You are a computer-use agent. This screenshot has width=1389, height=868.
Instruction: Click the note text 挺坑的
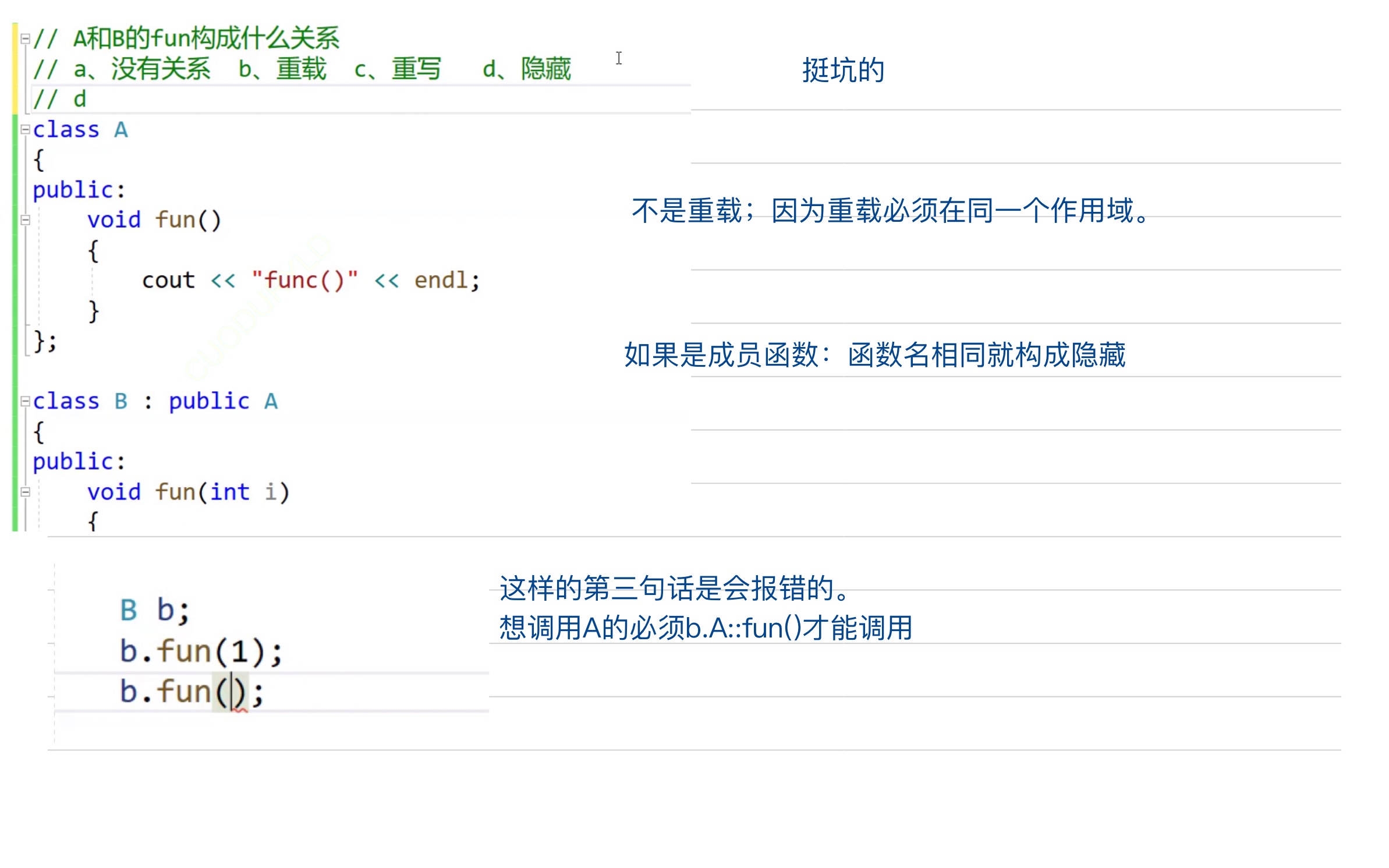click(x=842, y=70)
